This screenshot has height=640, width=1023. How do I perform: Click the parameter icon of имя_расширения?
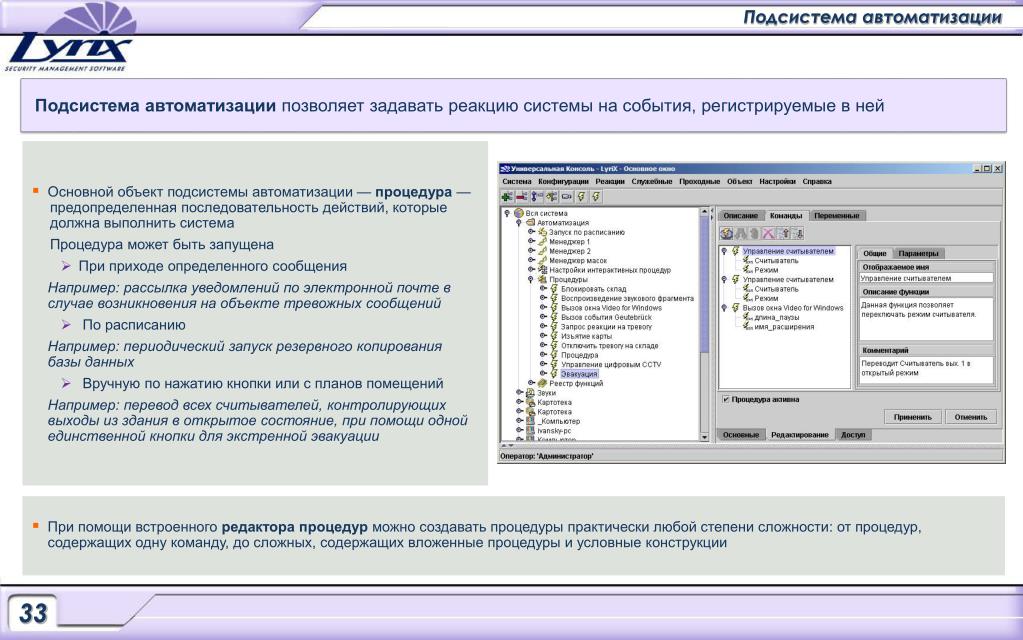748,326
